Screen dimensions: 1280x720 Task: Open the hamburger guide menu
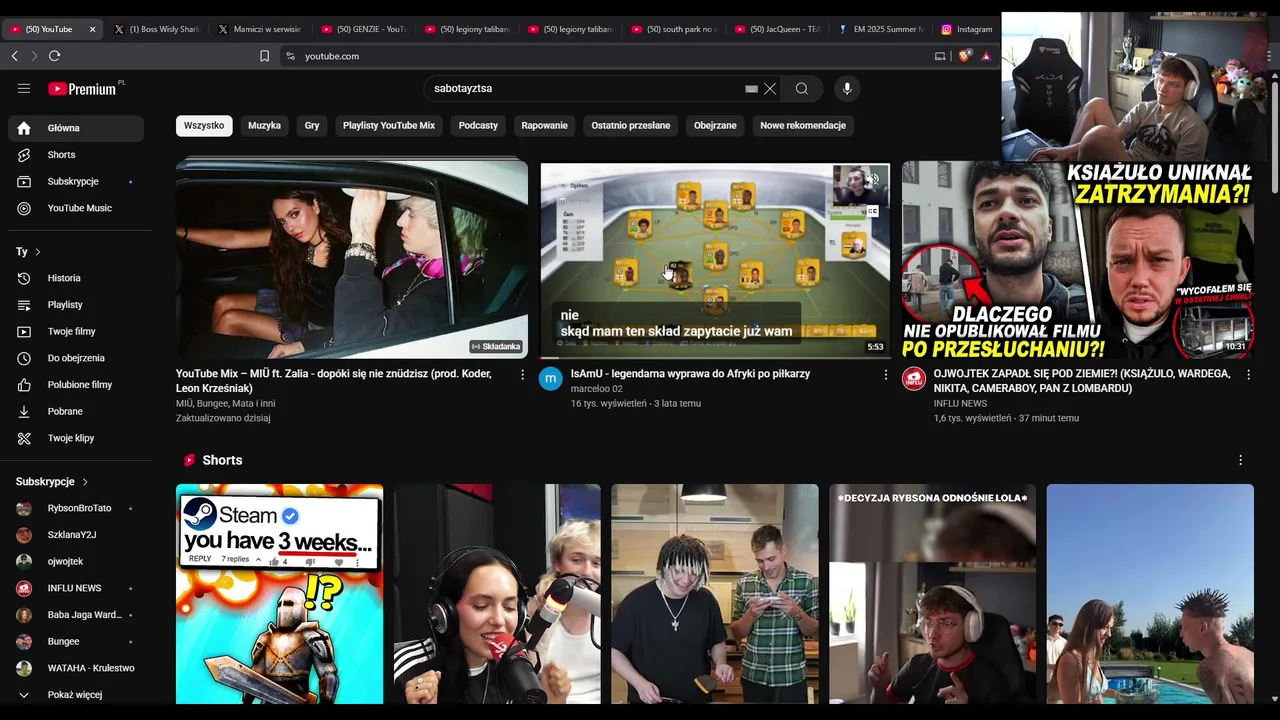[x=24, y=88]
